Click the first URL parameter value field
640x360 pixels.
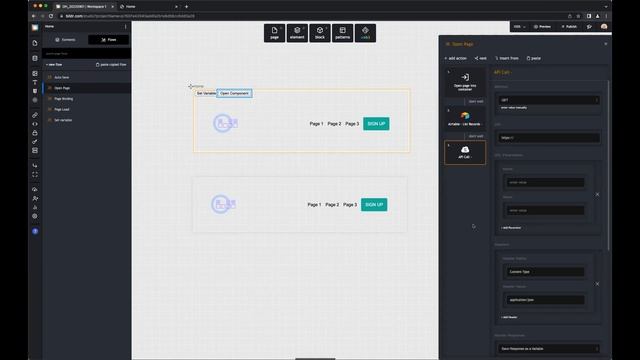[545, 182]
